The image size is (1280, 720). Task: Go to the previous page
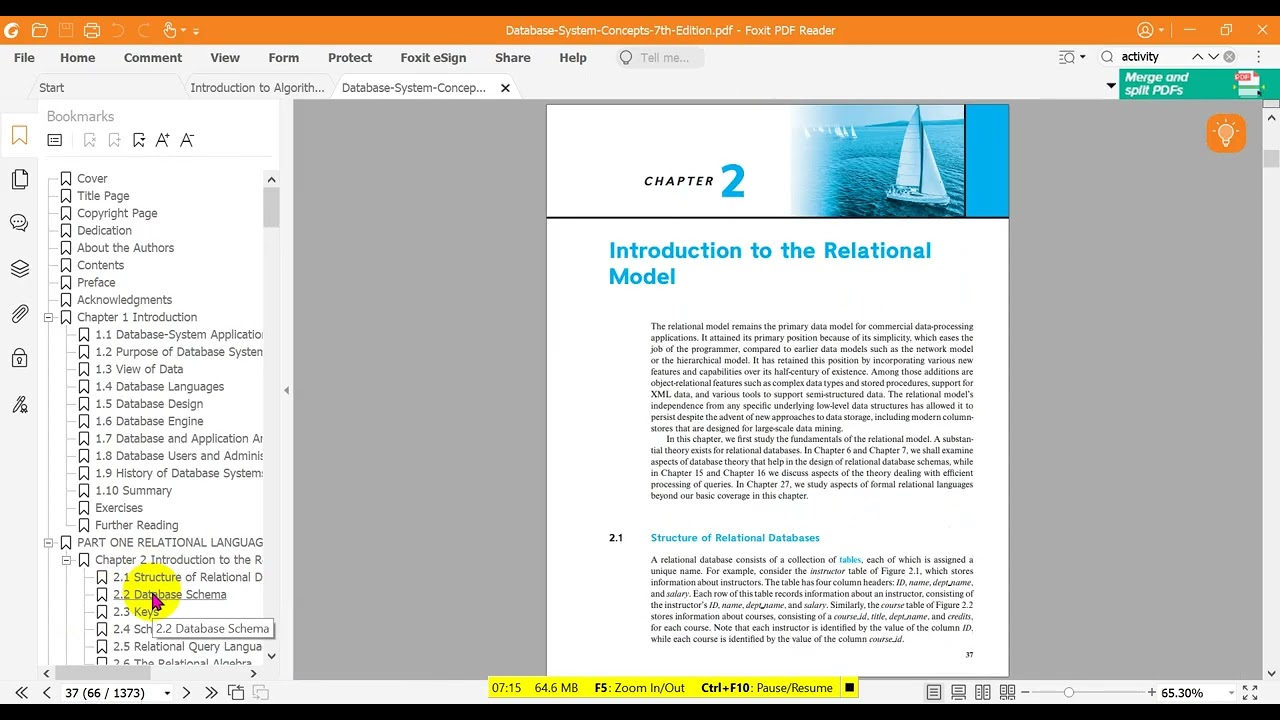[x=46, y=692]
